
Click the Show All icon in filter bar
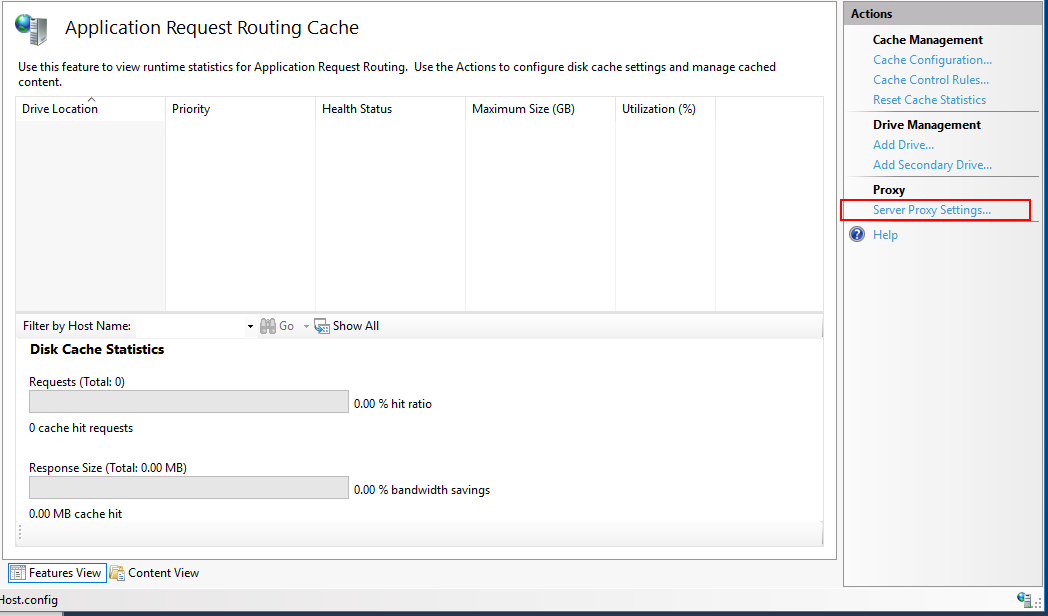(322, 326)
